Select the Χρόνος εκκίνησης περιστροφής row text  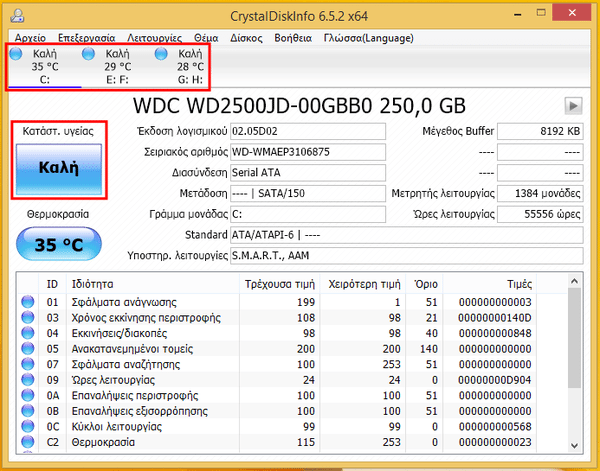pos(146,318)
